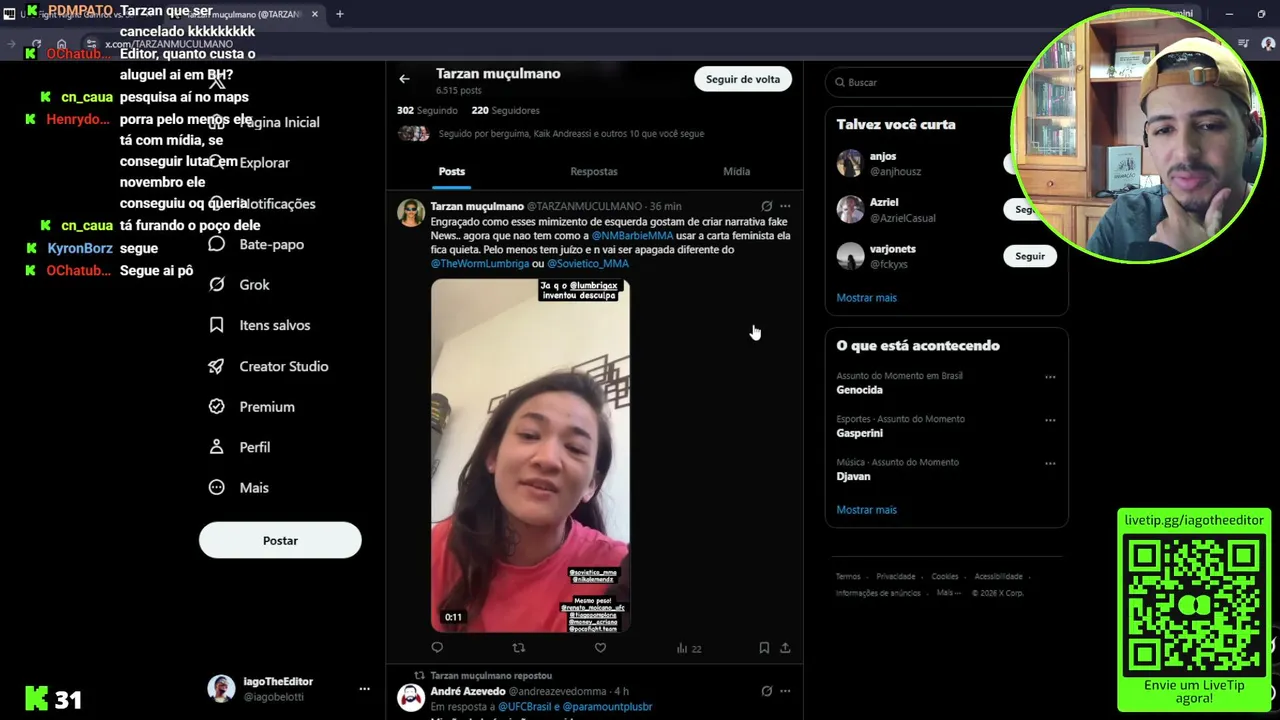Image resolution: width=1280 pixels, height=720 pixels.
Task: Switch to the Respostas tab
Action: coord(594,172)
